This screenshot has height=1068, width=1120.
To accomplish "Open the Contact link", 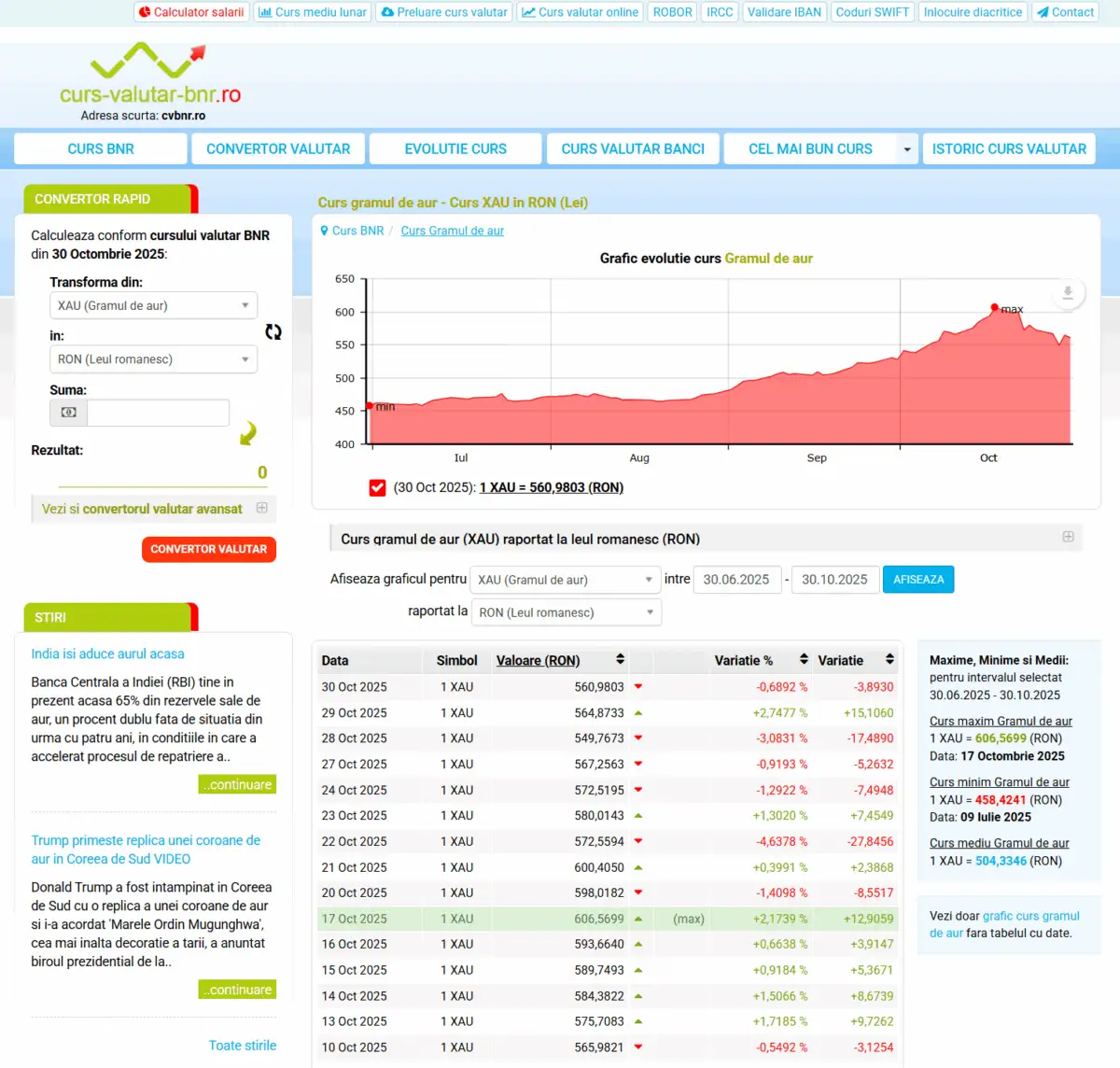I will coord(1065,12).
